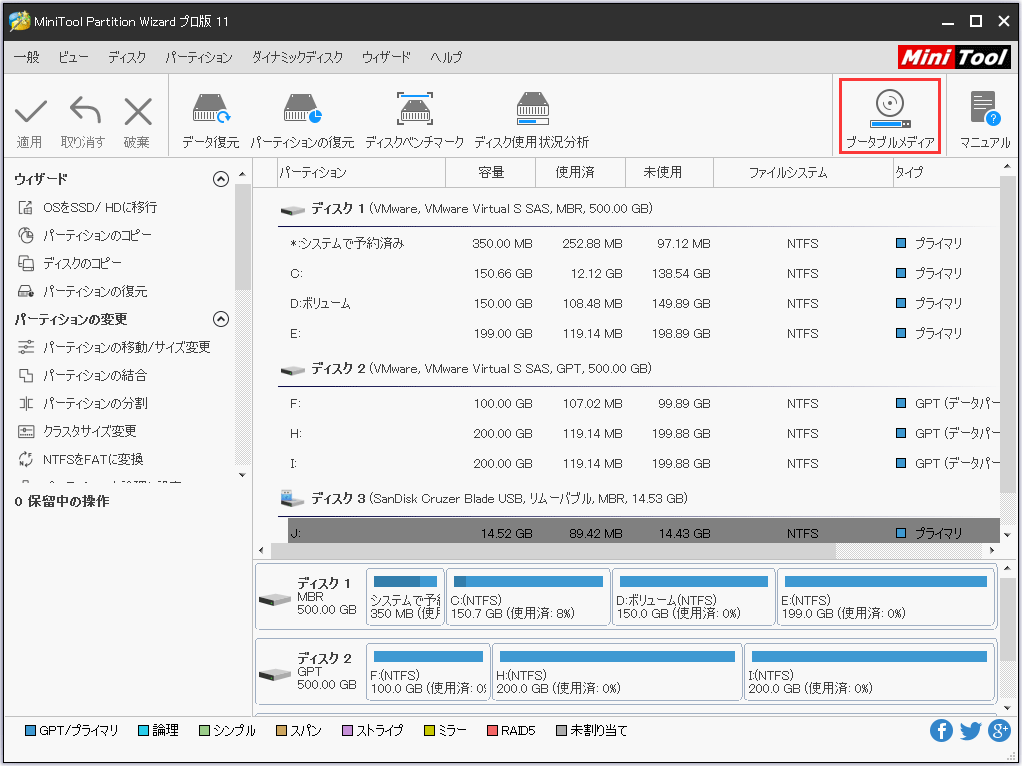Open the Dynamic Disk (ダイナミックディスク) menu
This screenshot has height=766, width=1022.
[297, 57]
